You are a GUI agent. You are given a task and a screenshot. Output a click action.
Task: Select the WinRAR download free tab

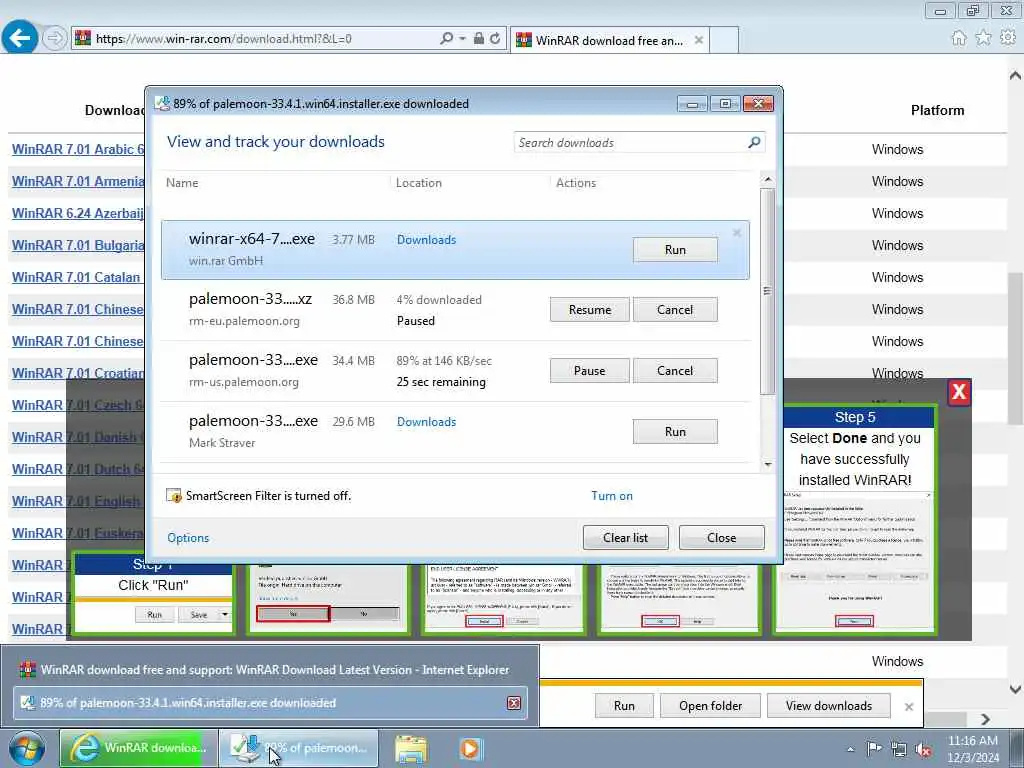609,40
